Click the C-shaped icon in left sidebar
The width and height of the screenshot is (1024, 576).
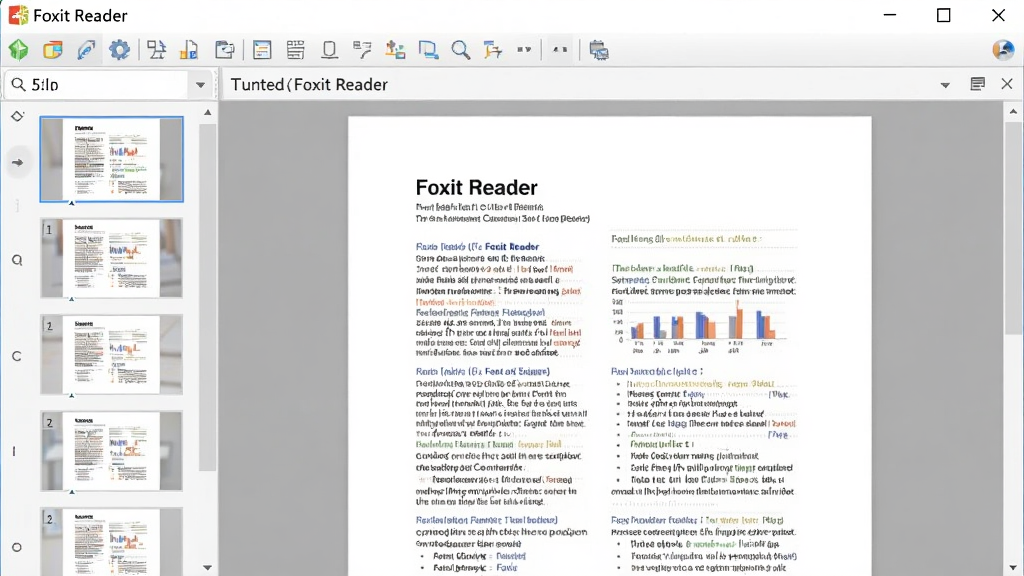pos(17,357)
